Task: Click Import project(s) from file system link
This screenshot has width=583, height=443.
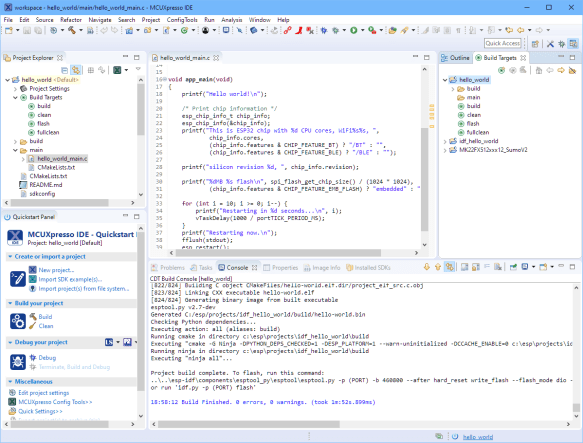Action: [84, 289]
